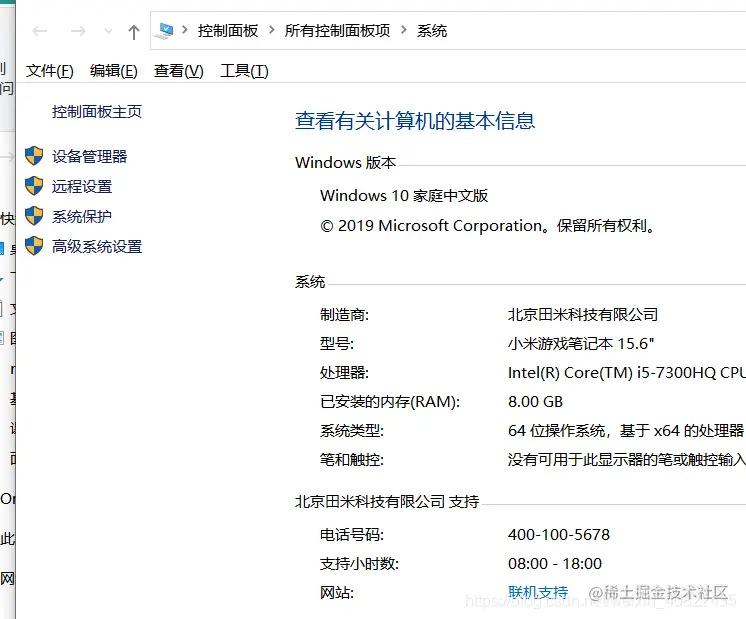This screenshot has width=746, height=619.
Task: Click the 型号: label
Action: click(x=337, y=344)
